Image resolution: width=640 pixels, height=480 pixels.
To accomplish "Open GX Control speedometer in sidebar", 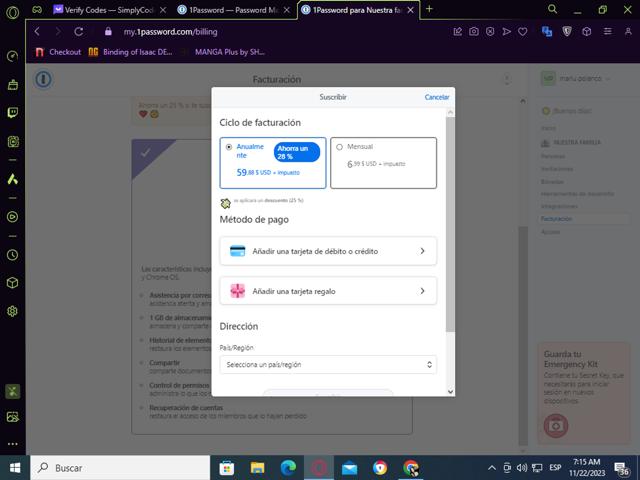I will pyautogui.click(x=13, y=56).
